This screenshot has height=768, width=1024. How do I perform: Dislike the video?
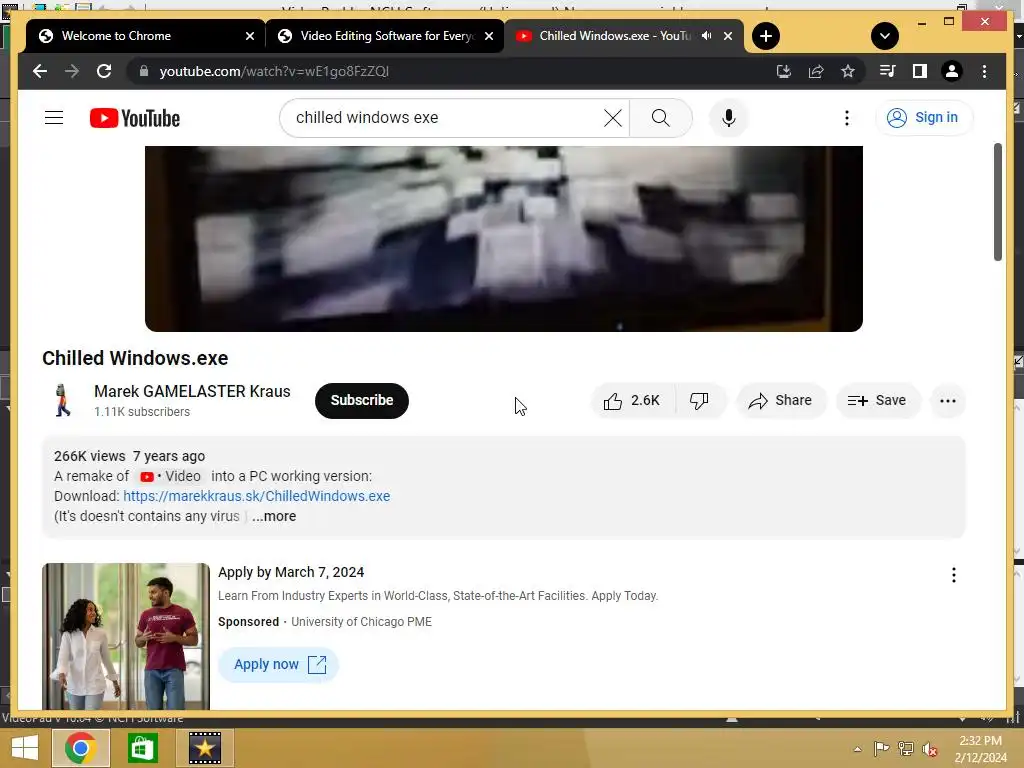pos(699,400)
